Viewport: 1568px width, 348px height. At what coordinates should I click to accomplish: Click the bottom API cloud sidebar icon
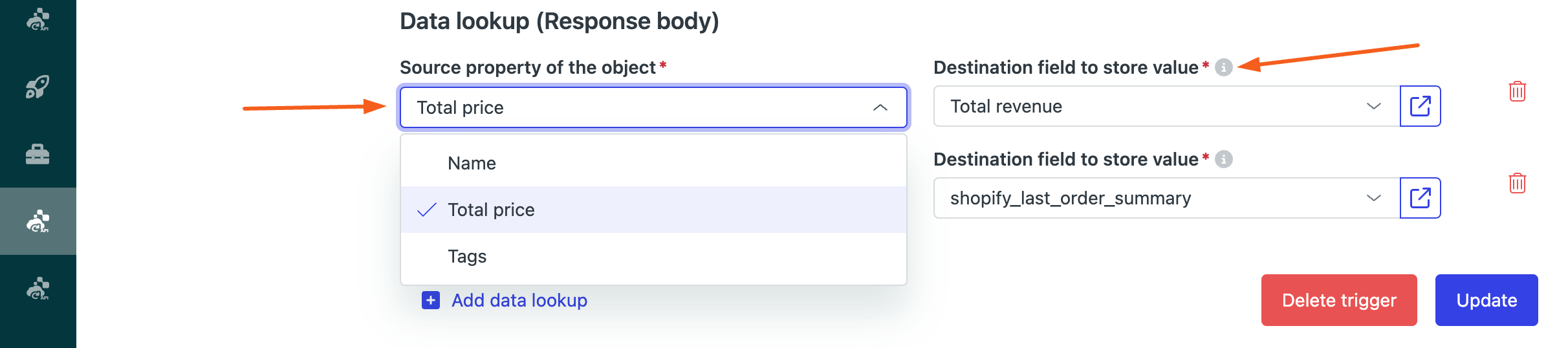38,288
